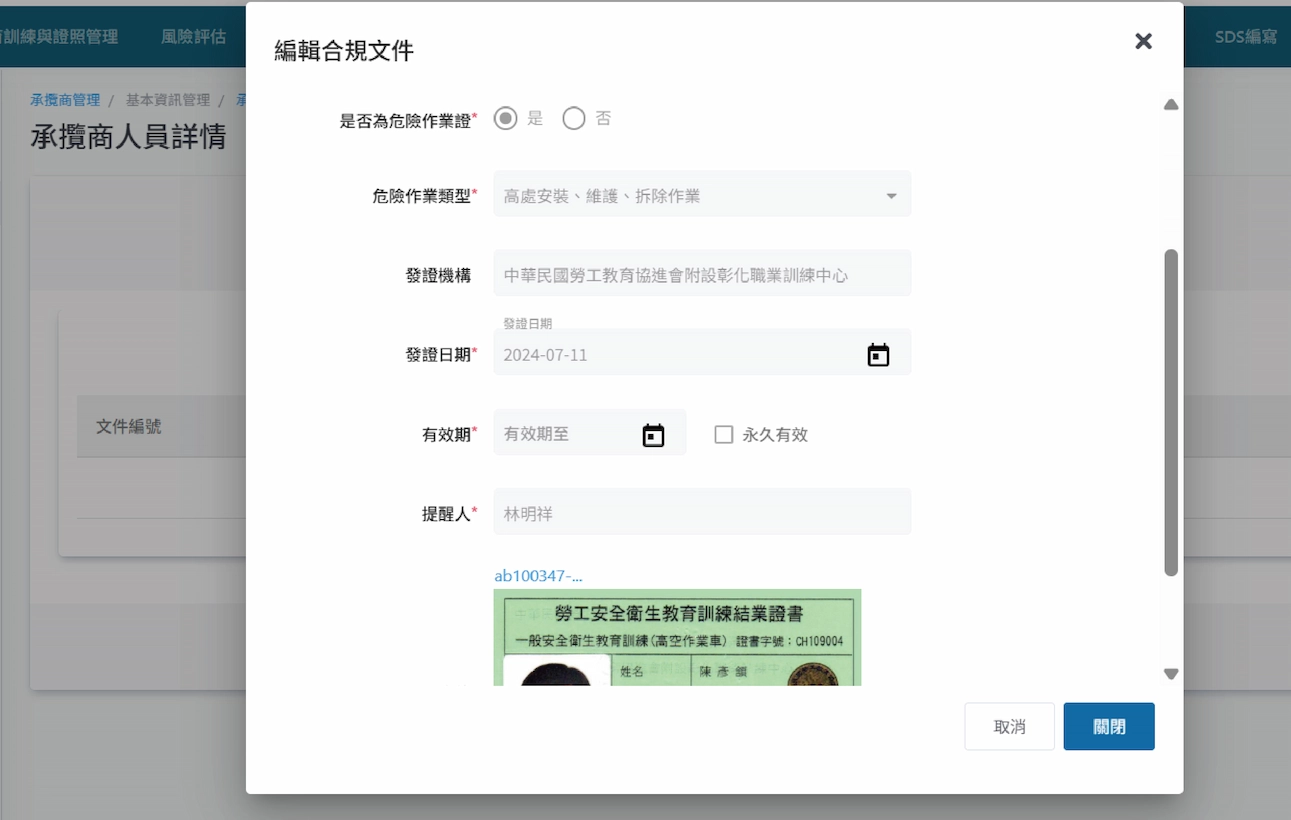The height and width of the screenshot is (820, 1291).
Task: Click the 發證機構 input field
Action: click(x=701, y=275)
